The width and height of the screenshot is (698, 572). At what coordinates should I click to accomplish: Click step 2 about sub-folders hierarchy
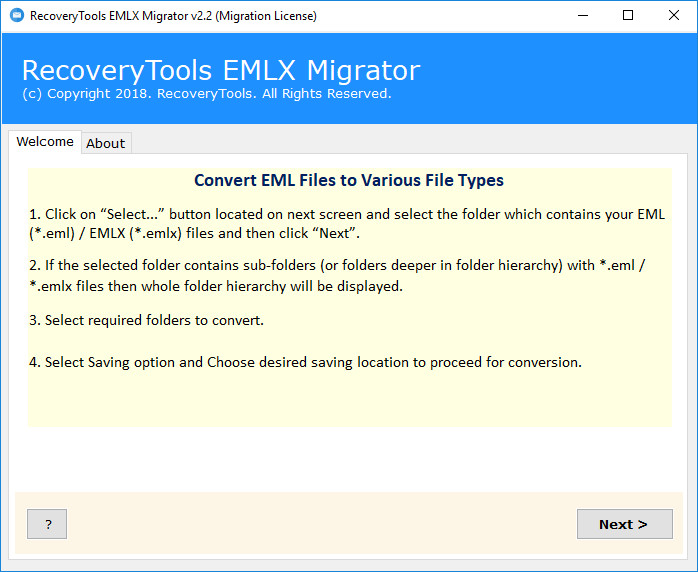click(x=337, y=276)
